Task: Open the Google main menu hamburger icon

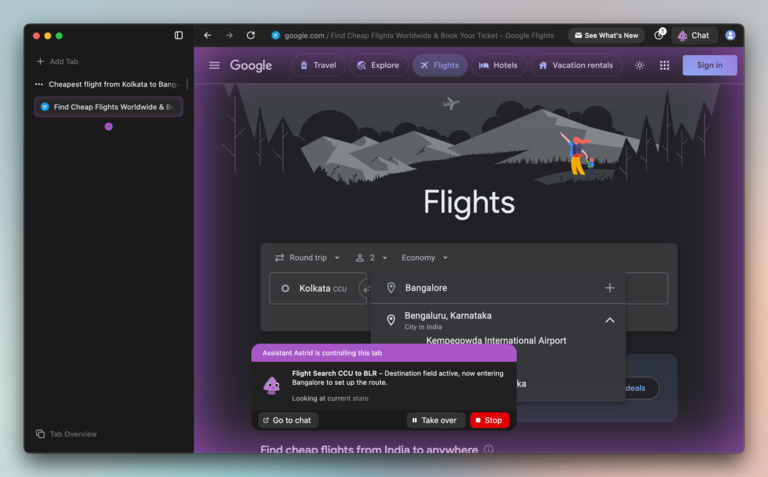Action: (x=214, y=65)
